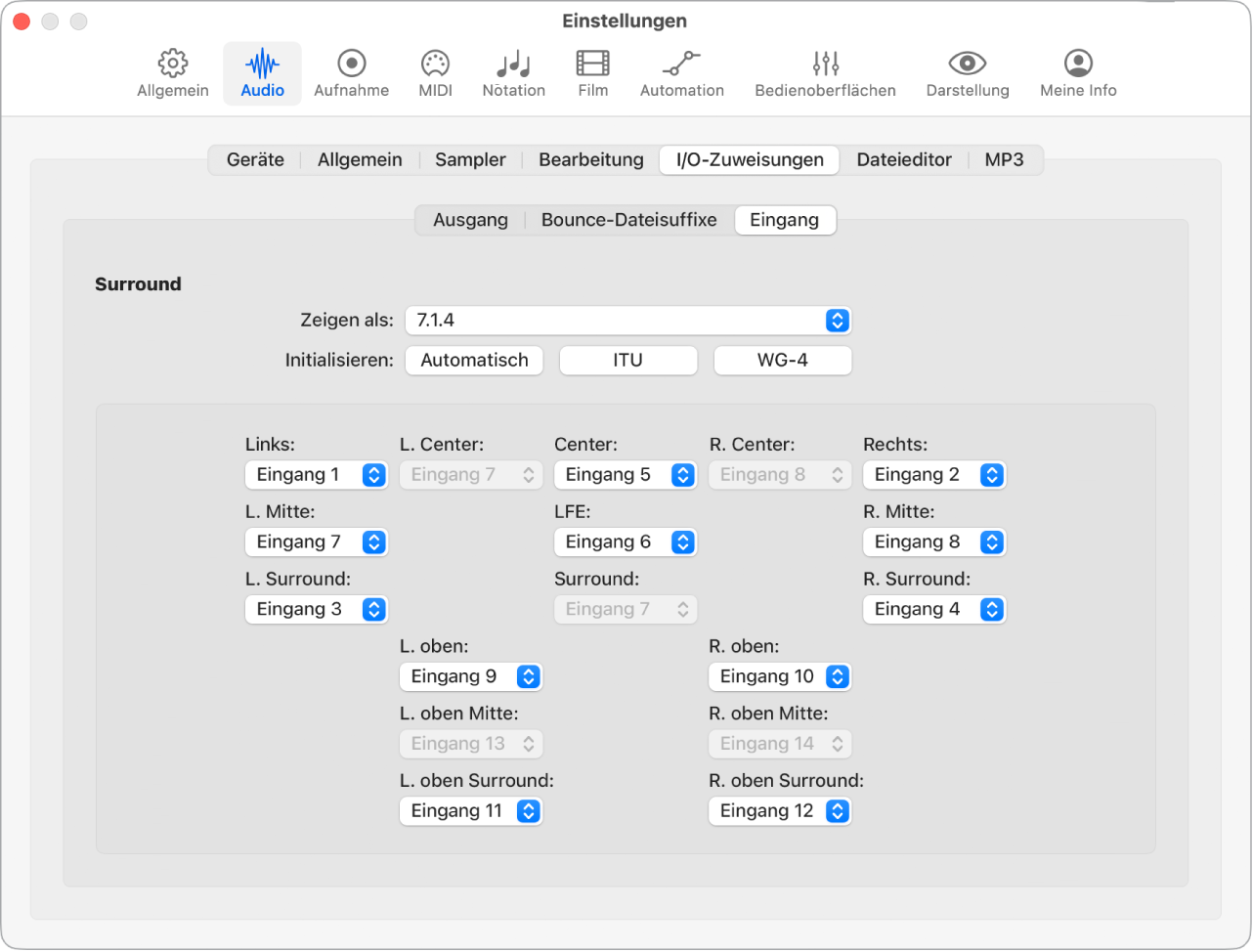Select the Ausgang sub-tab
The width and height of the screenshot is (1253, 952).
click(x=470, y=220)
